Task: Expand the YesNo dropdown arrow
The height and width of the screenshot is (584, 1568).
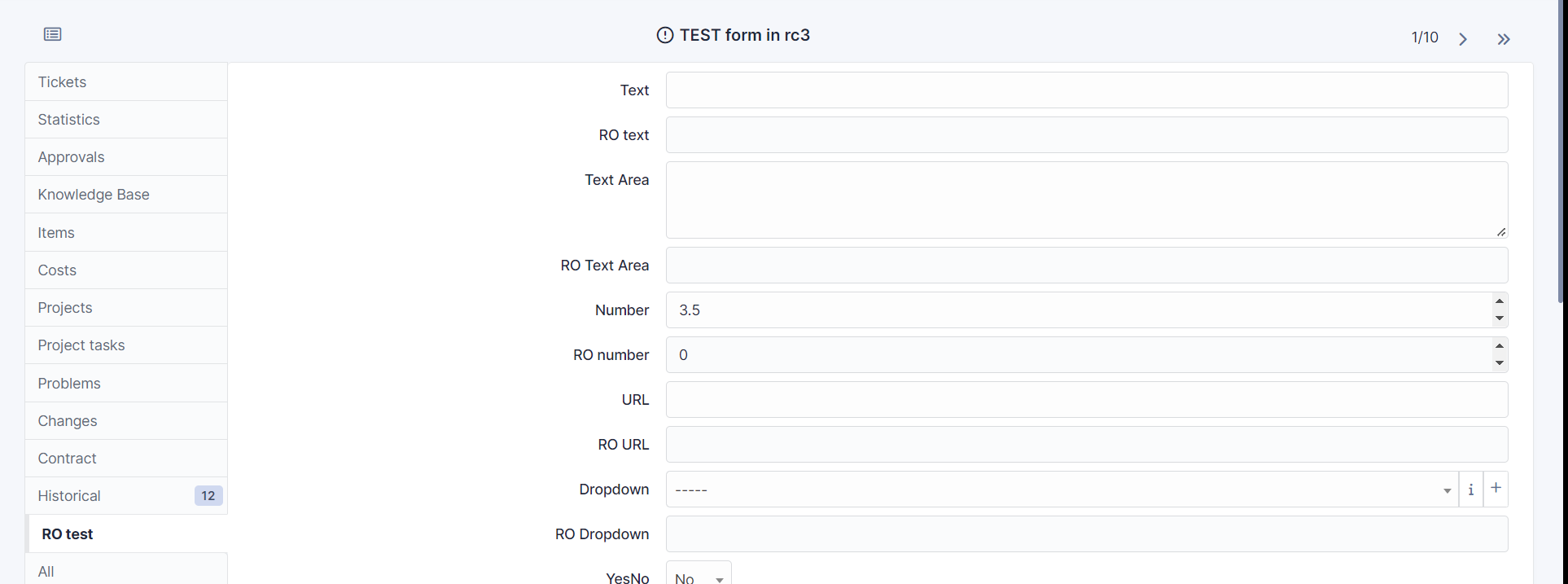Action: 720,578
